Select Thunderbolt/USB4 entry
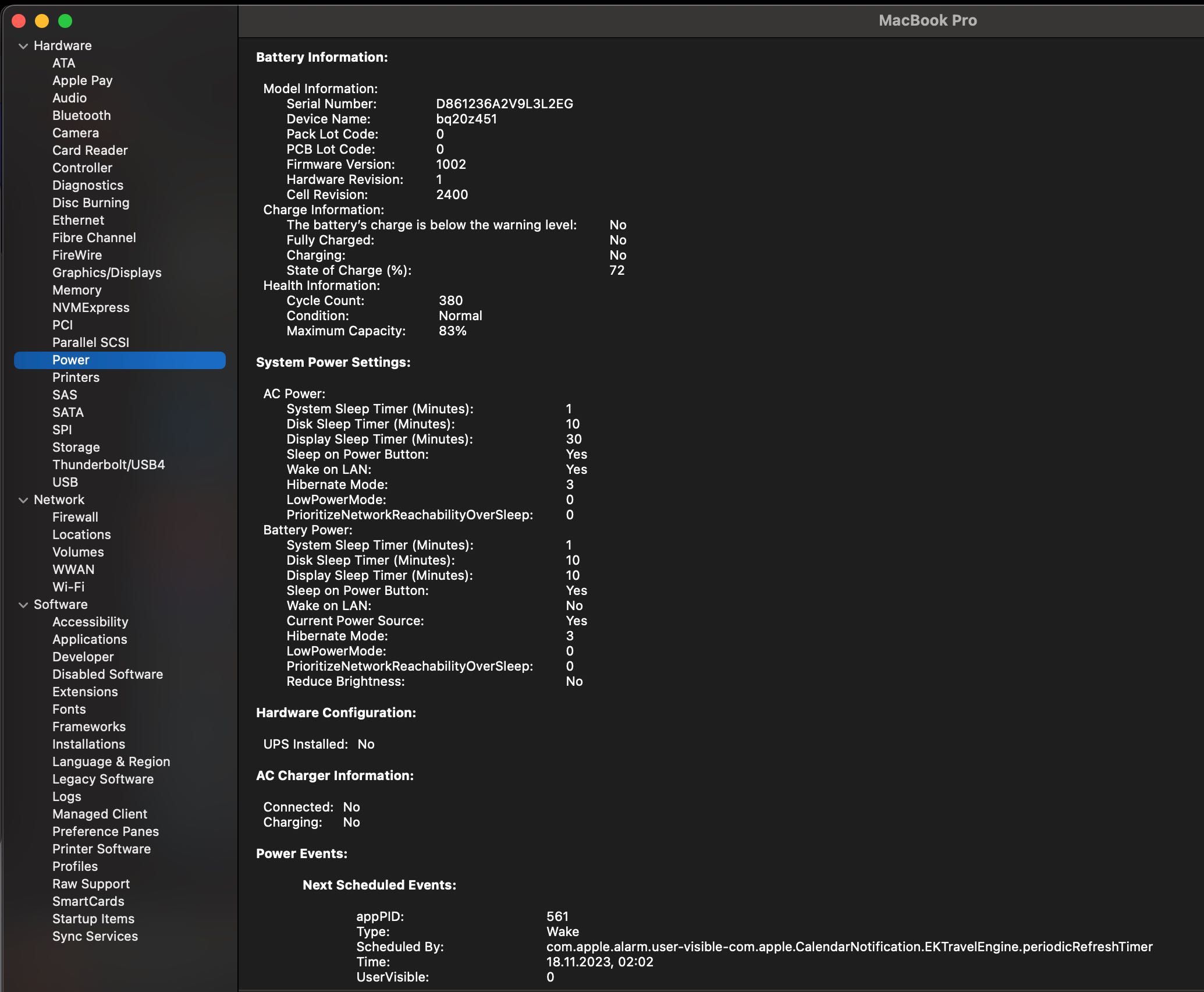Screen dimensions: 1204x992 click(x=108, y=465)
